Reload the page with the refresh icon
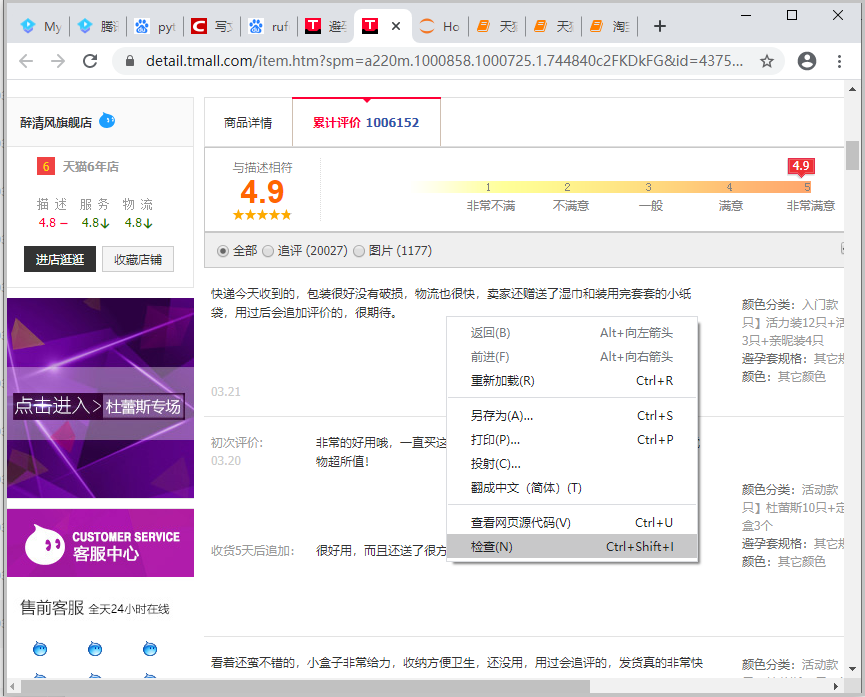Image resolution: width=865 pixels, height=697 pixels. tap(90, 61)
